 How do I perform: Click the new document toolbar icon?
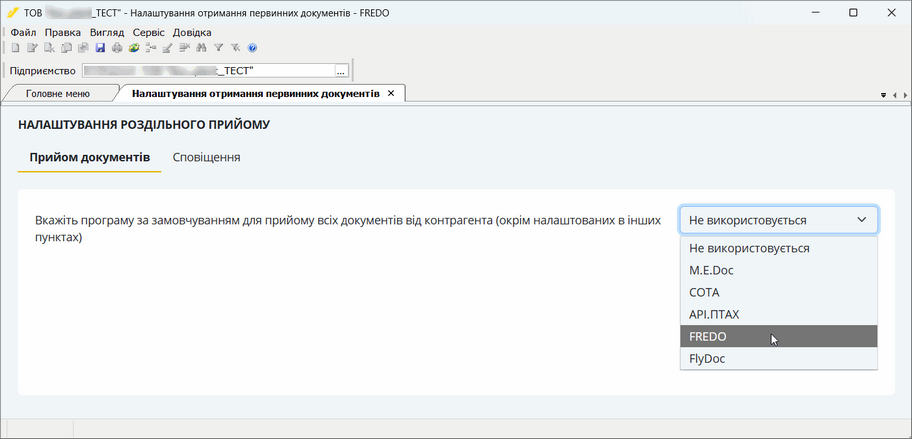pyautogui.click(x=16, y=48)
